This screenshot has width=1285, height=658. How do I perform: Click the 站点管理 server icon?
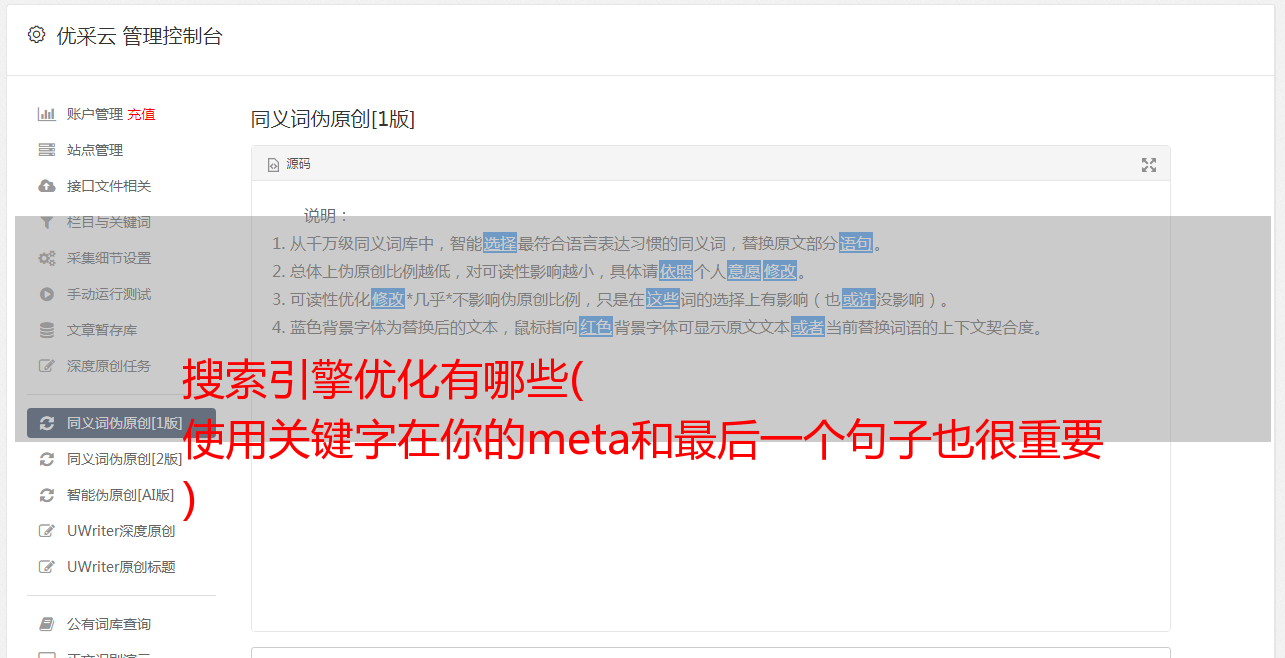(x=46, y=150)
